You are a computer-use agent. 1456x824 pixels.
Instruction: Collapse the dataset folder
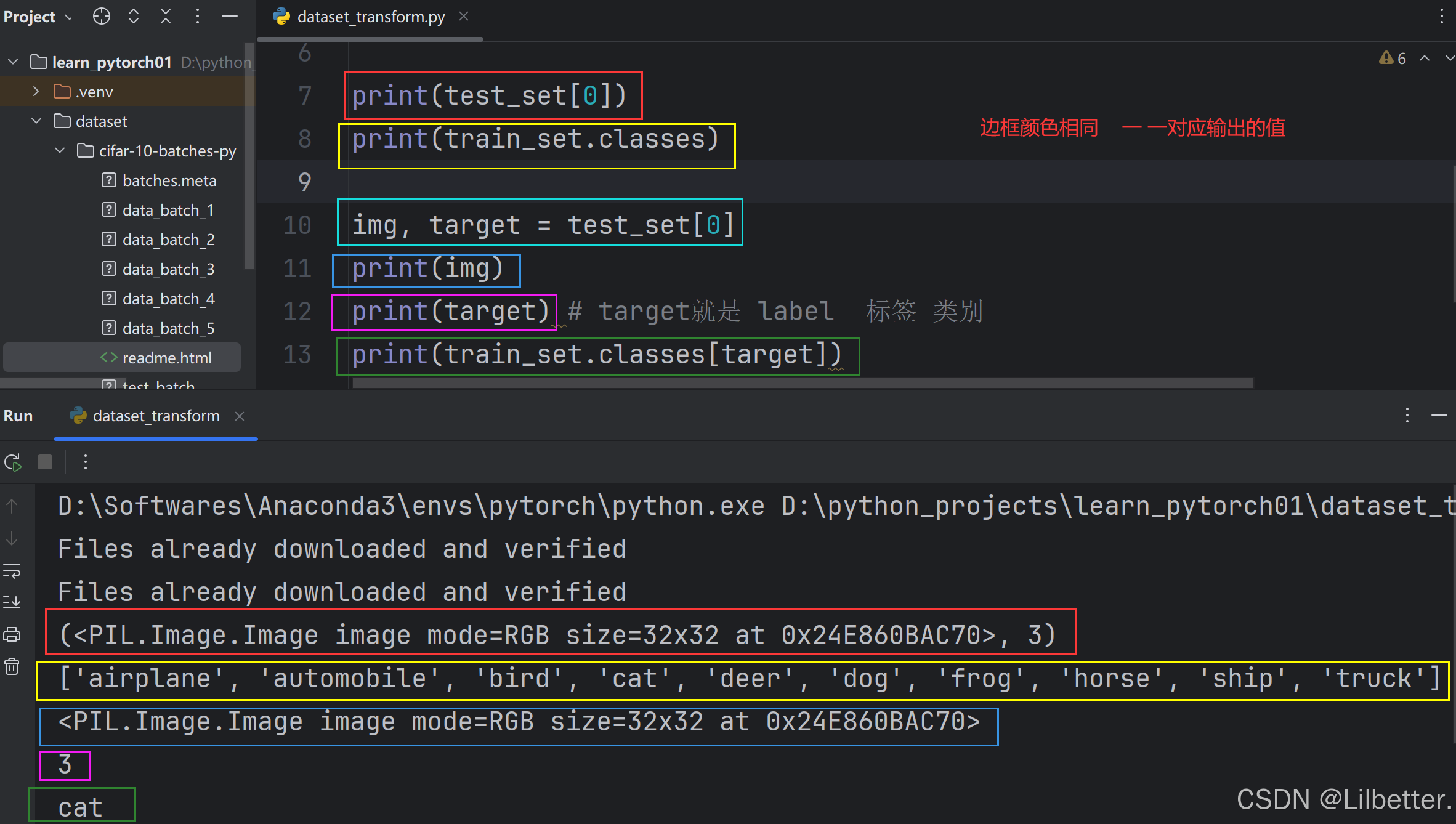(36, 121)
